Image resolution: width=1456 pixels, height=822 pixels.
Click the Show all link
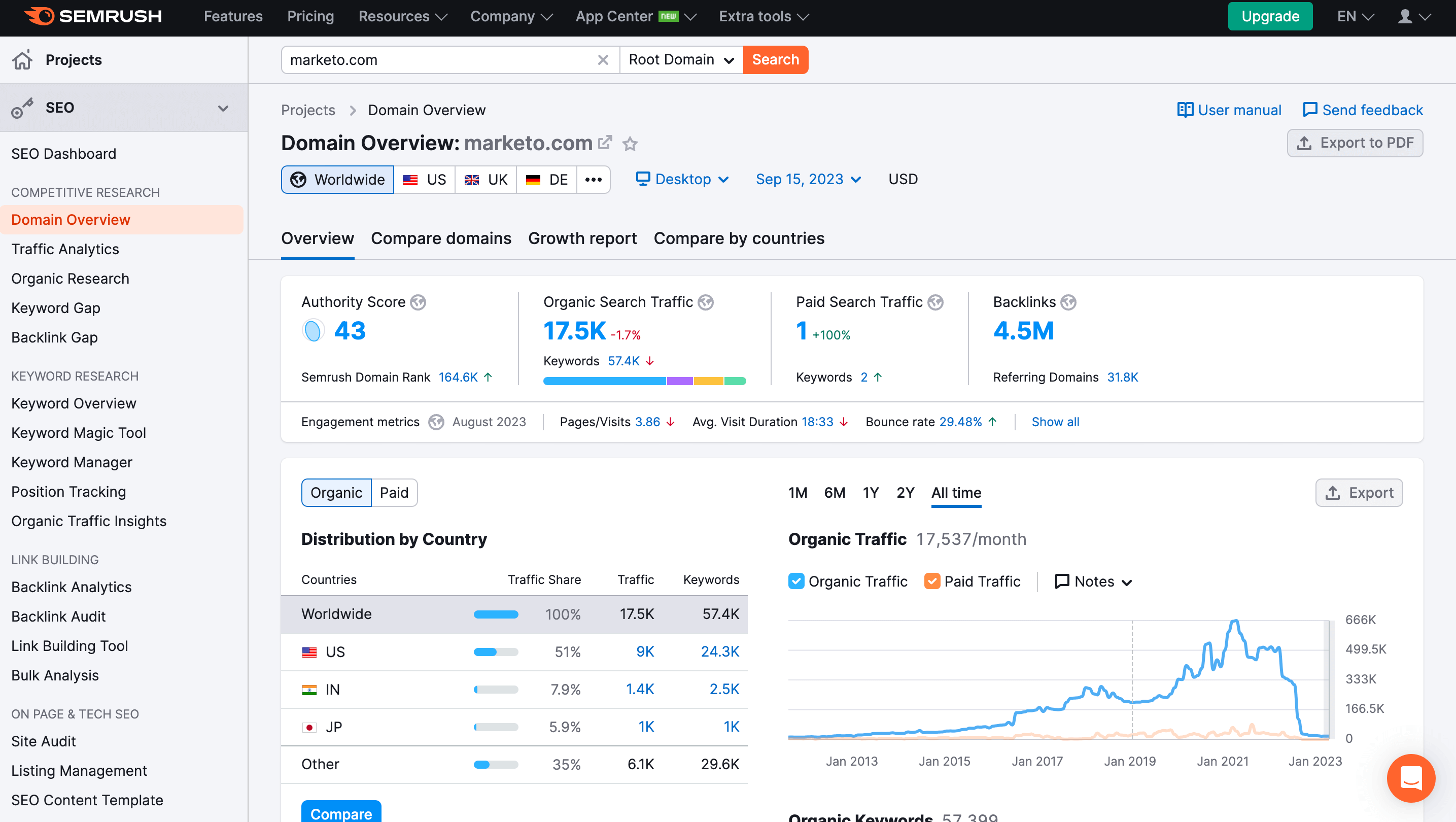(x=1055, y=422)
